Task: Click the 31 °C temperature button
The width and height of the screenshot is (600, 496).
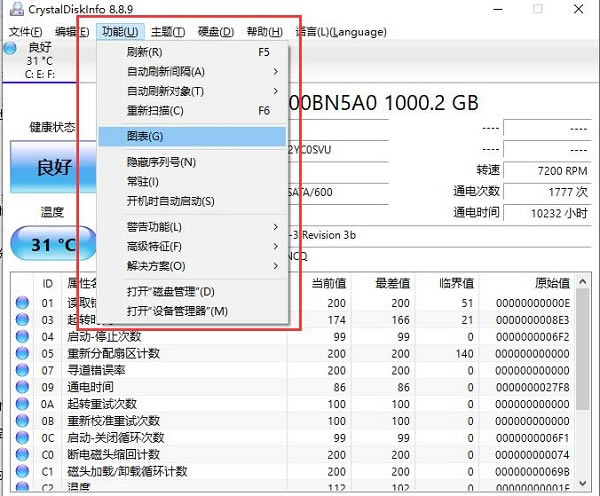Action: [52, 244]
